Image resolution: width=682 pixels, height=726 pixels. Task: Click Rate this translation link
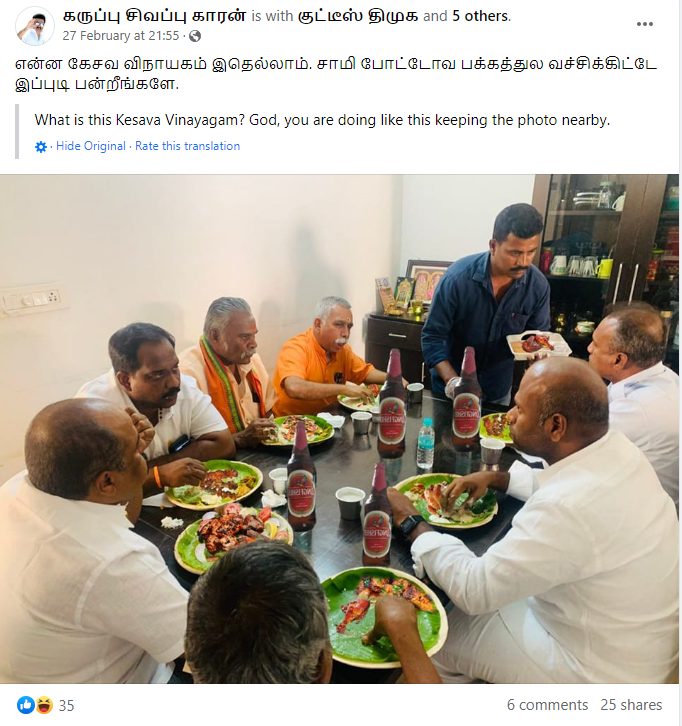click(x=188, y=146)
